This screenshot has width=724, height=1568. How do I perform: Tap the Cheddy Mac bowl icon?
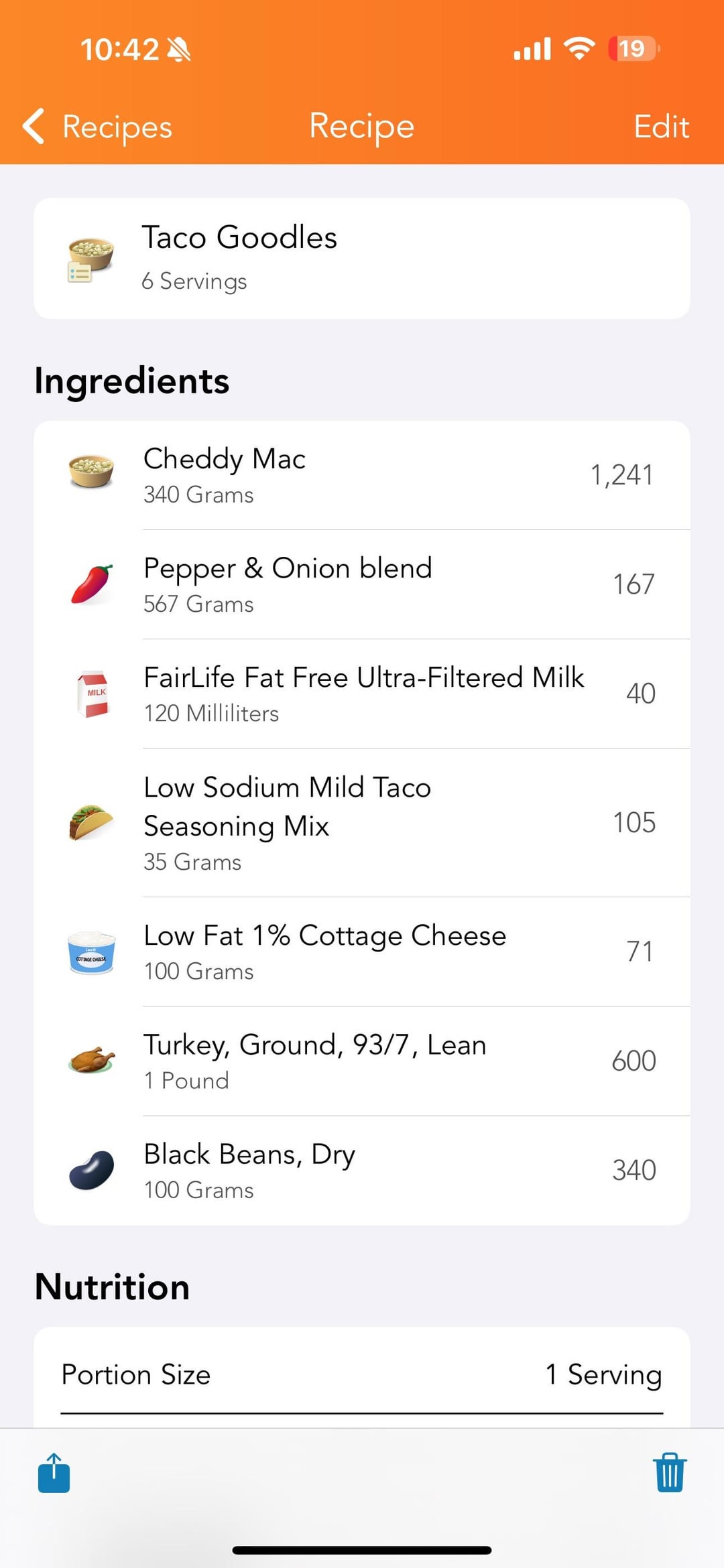91,472
